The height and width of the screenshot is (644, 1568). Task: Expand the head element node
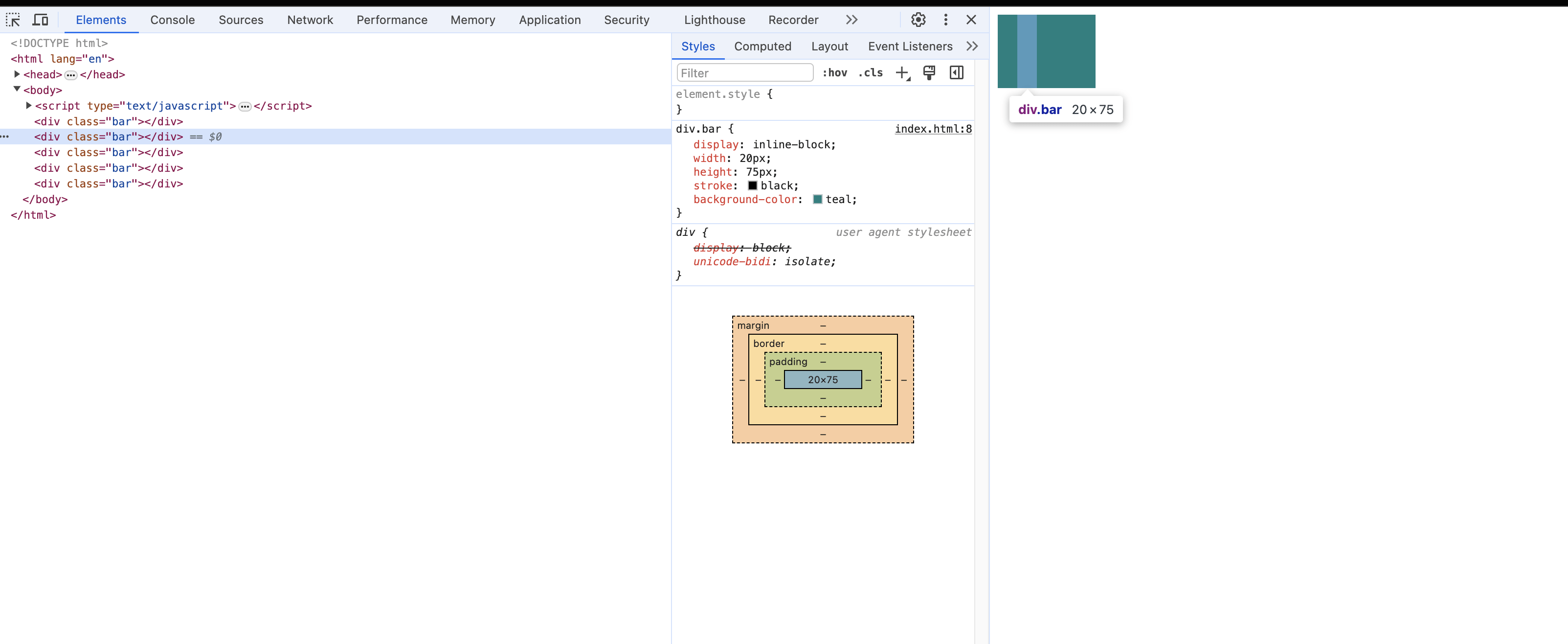[x=17, y=74]
